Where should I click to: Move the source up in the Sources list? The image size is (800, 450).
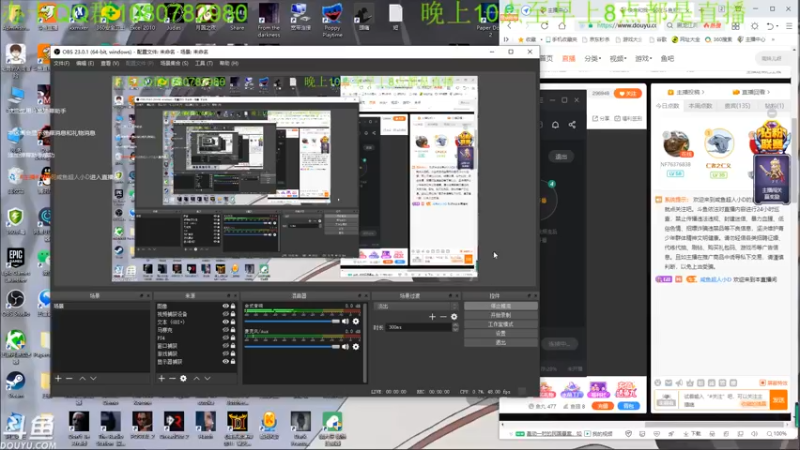pyautogui.click(x=196, y=379)
